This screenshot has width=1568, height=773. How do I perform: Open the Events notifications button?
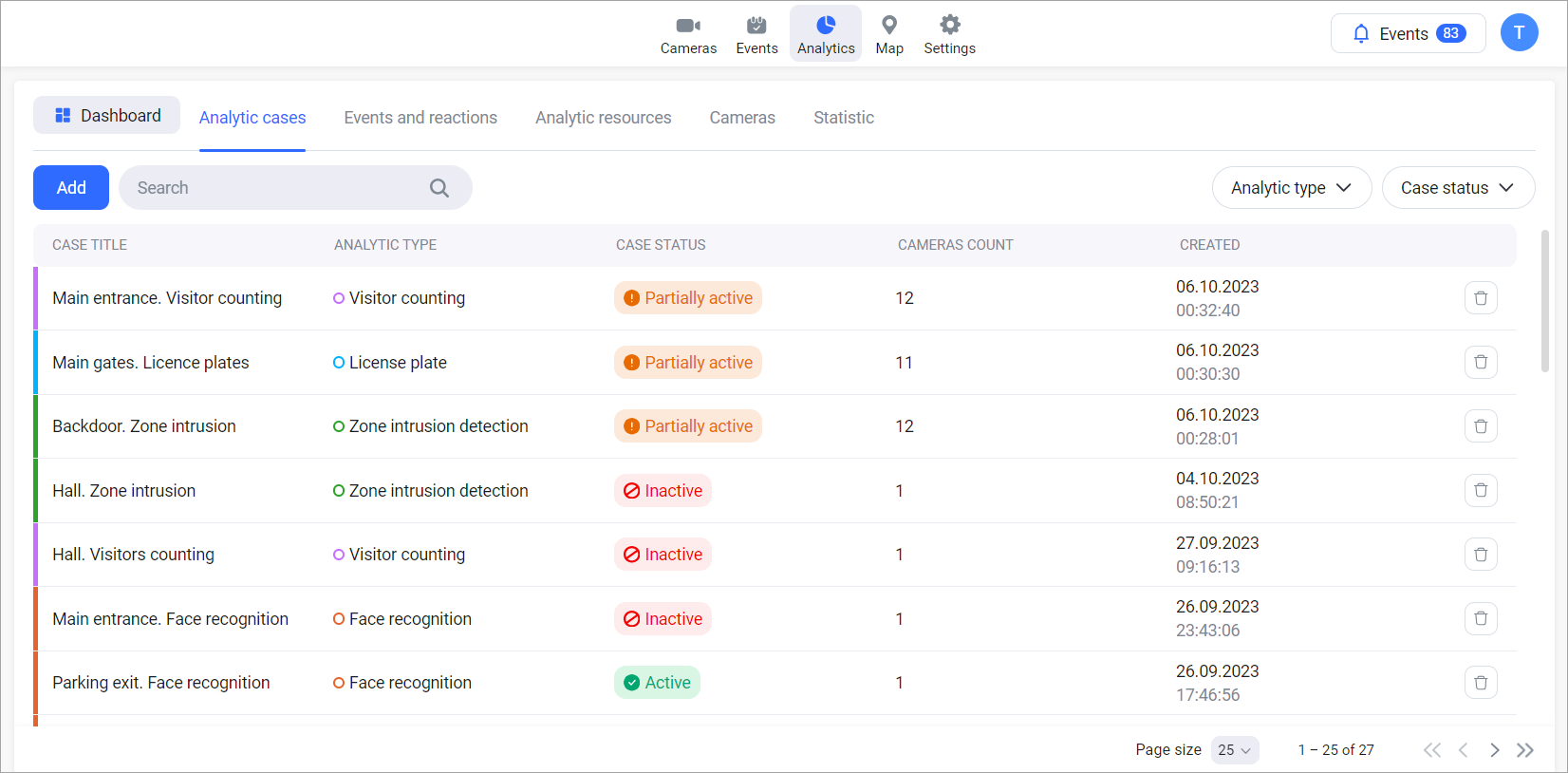(1408, 34)
